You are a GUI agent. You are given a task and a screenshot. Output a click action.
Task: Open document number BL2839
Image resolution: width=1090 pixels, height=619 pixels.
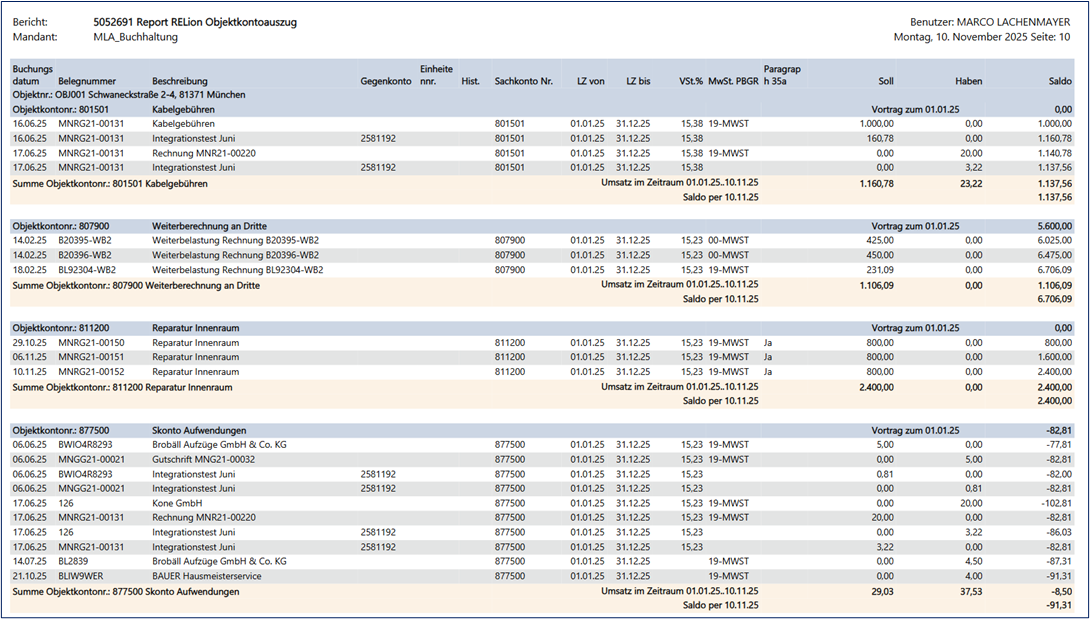click(x=75, y=562)
